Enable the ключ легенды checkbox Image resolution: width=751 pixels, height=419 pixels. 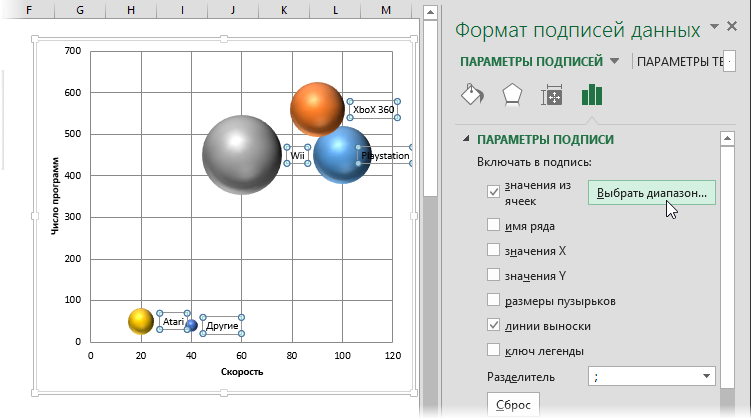click(493, 350)
